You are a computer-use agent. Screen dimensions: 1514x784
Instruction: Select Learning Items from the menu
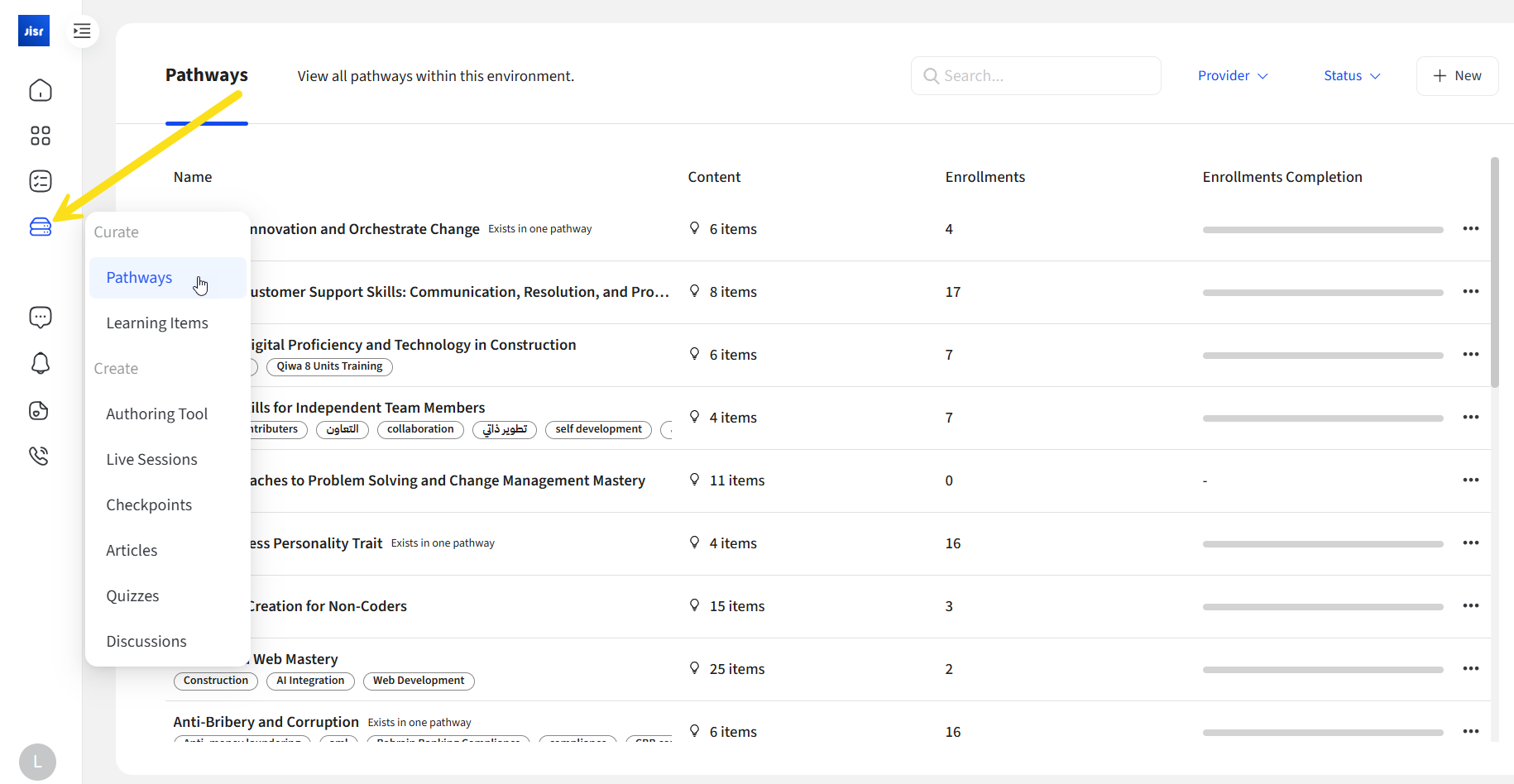(157, 323)
